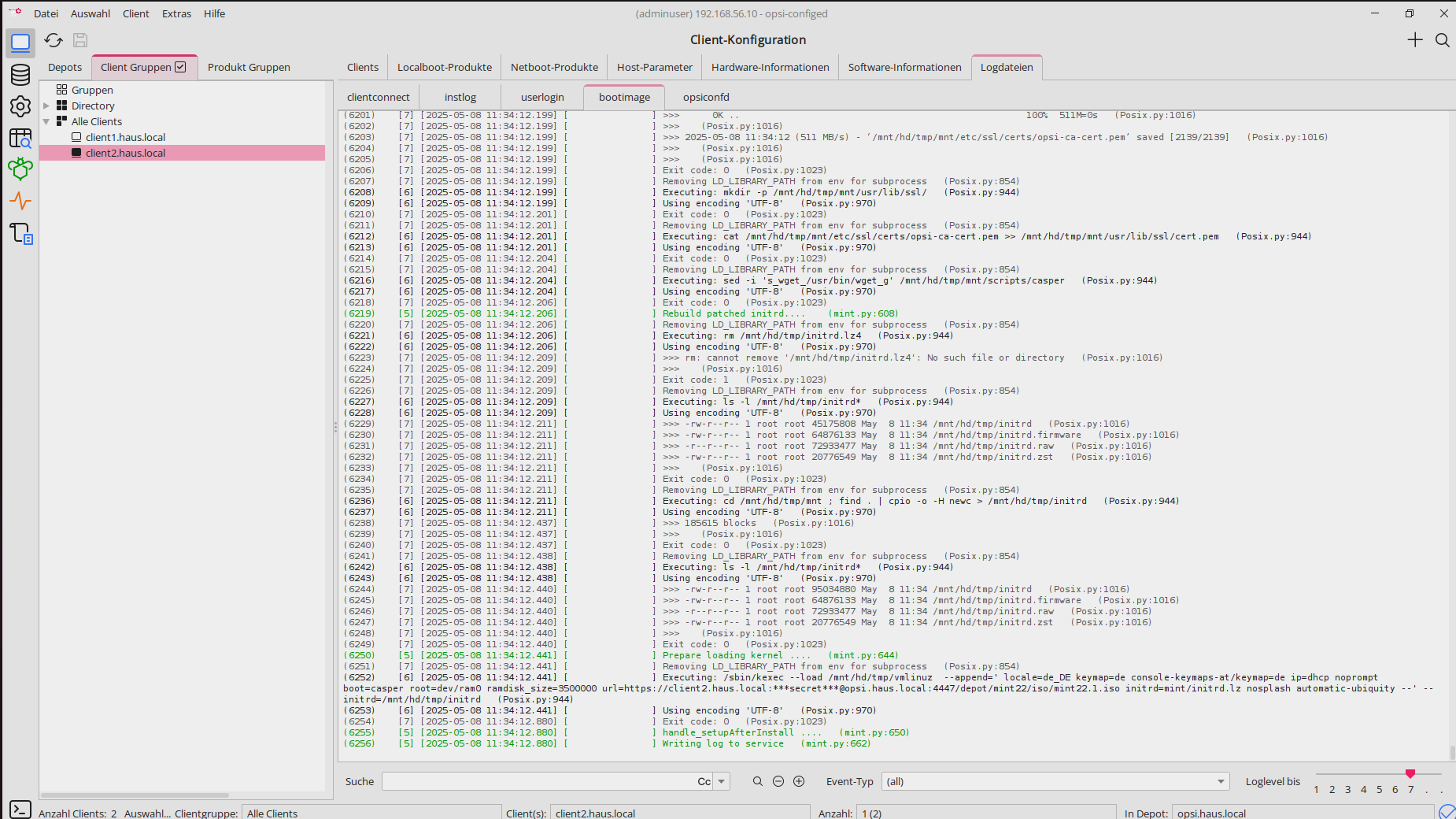Click the reload data arrows icon

tap(54, 40)
